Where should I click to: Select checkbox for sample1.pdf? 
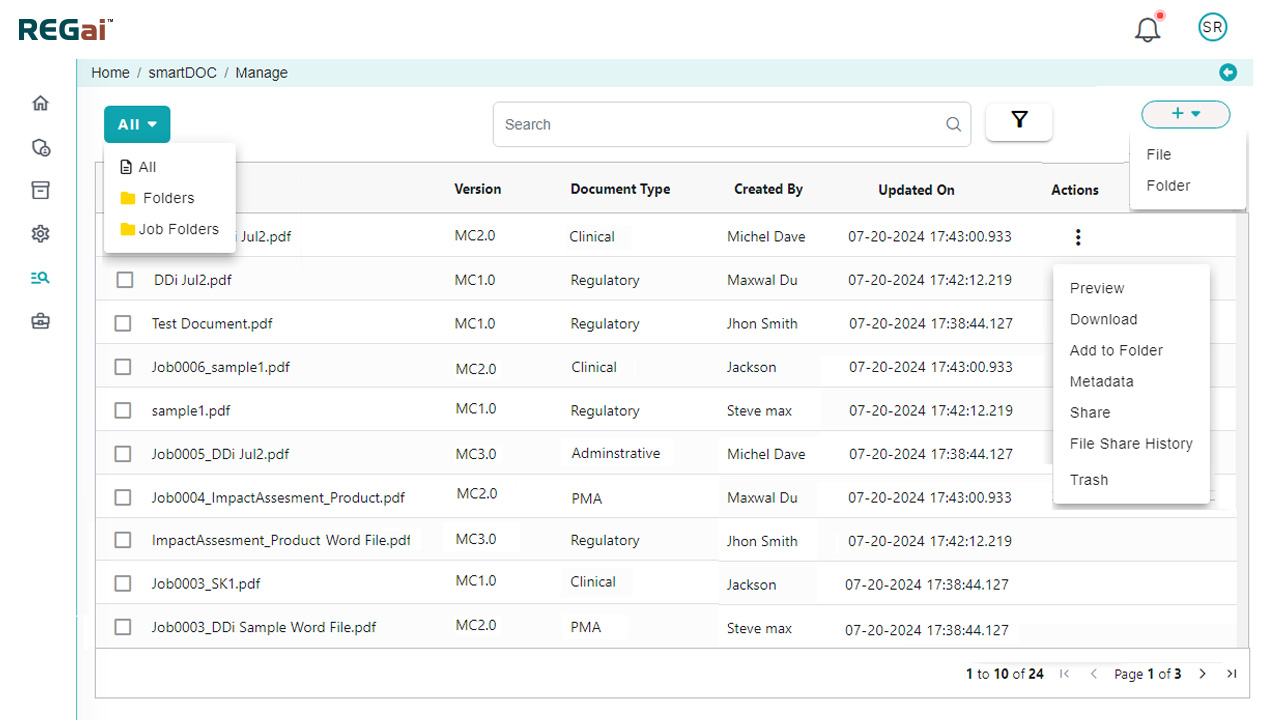123,410
